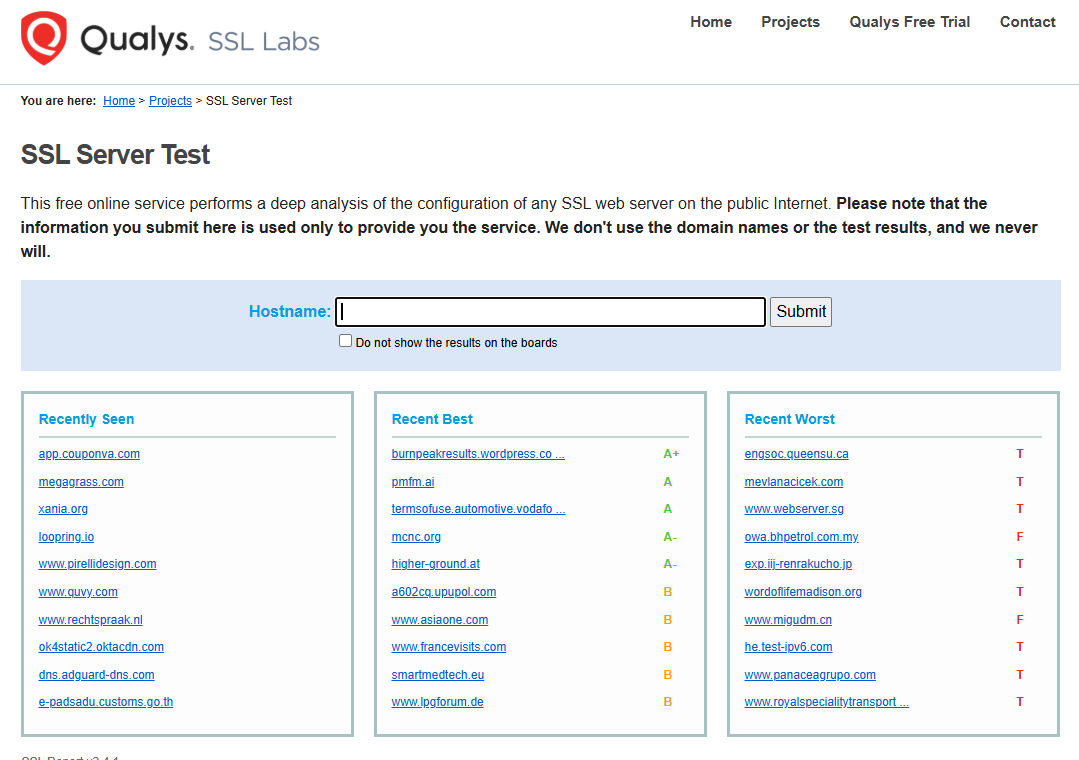Click the Qualys shield logo icon
The image size is (1079, 760).
coord(44,39)
